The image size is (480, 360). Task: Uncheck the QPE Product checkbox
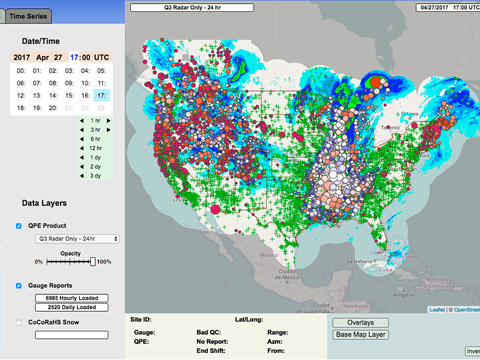tap(19, 226)
